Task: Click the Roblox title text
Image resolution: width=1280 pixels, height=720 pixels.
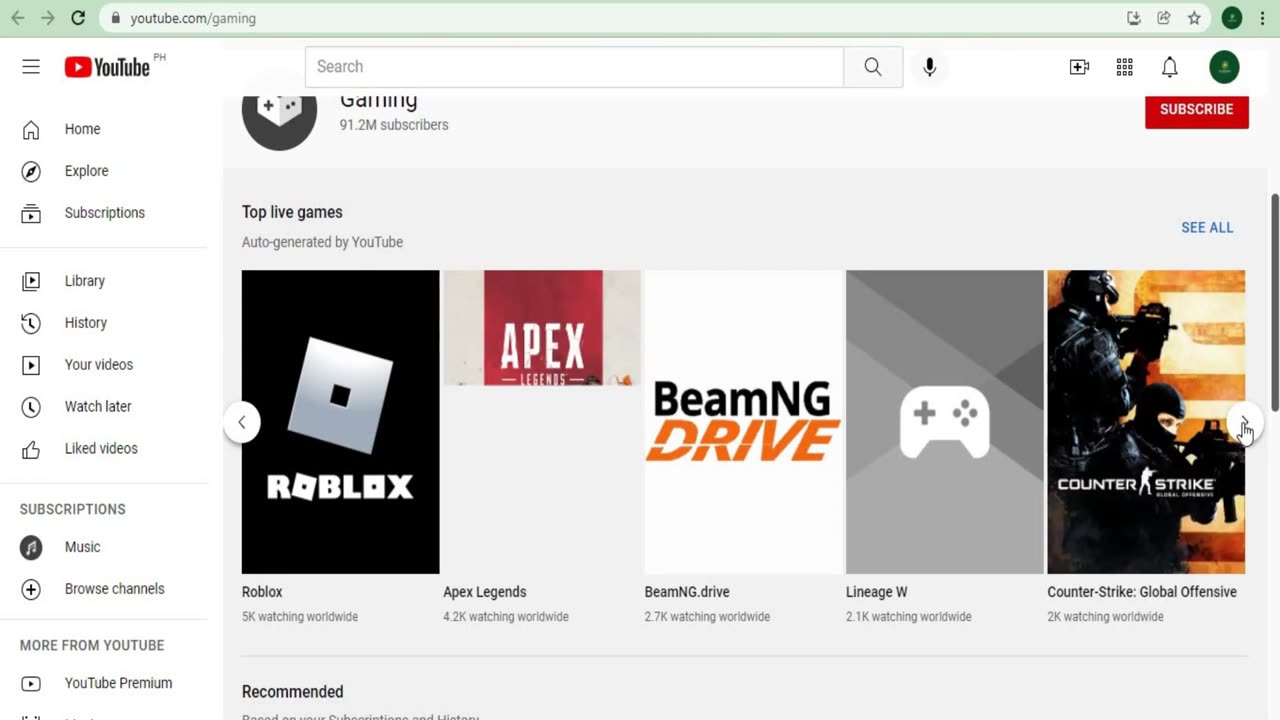Action: click(x=262, y=592)
